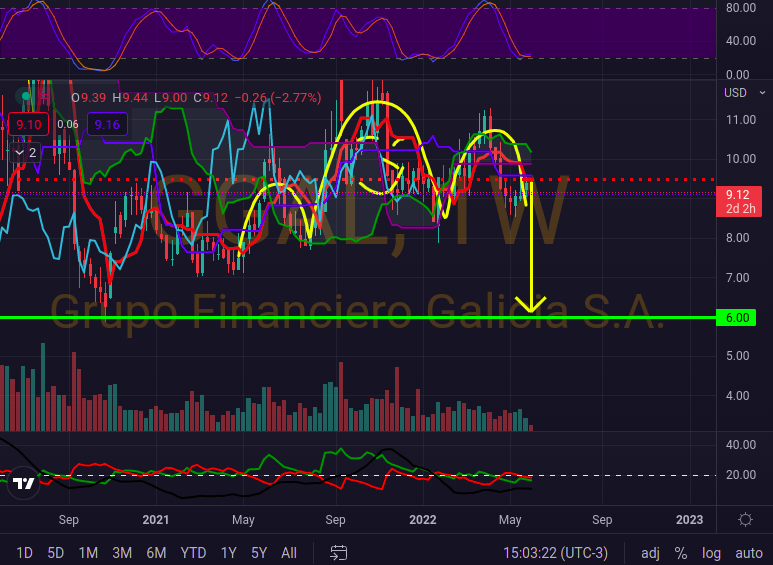The width and height of the screenshot is (773, 565).
Task: Expand the collapsed indicators legend showing 2
Action: [x=26, y=152]
